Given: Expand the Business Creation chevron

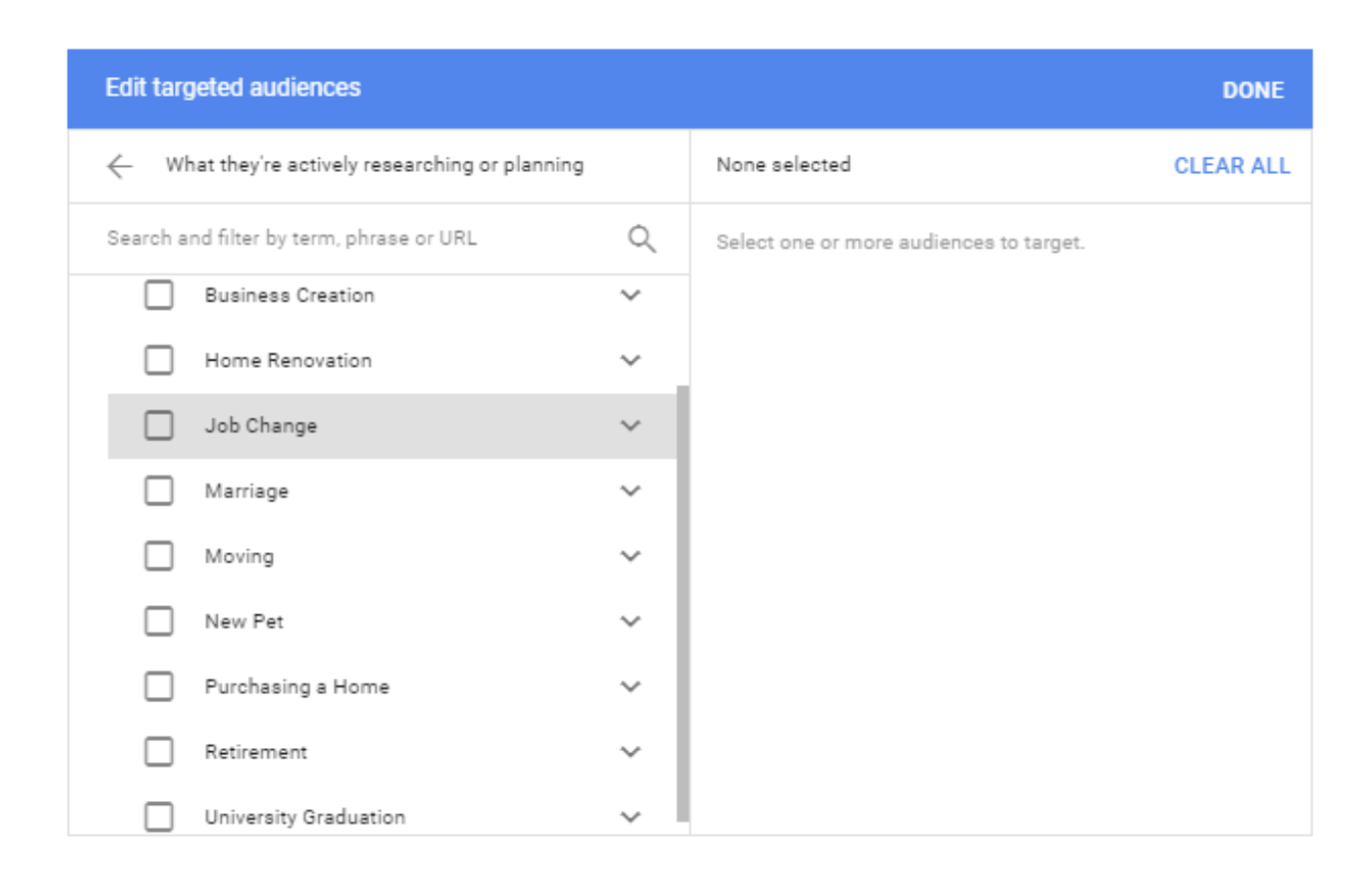Looking at the screenshot, I should (630, 295).
